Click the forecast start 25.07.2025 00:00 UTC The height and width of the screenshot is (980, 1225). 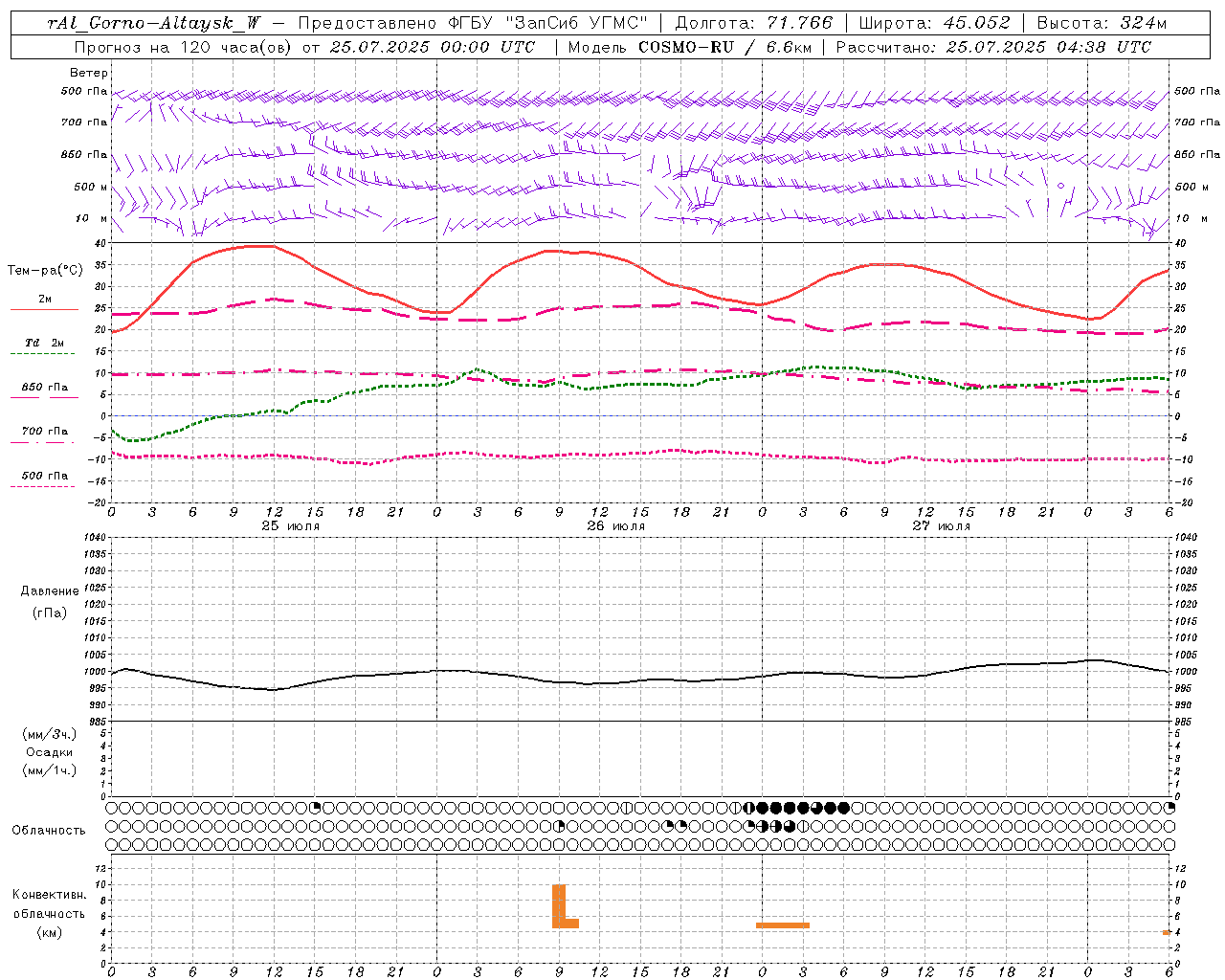[x=433, y=46]
